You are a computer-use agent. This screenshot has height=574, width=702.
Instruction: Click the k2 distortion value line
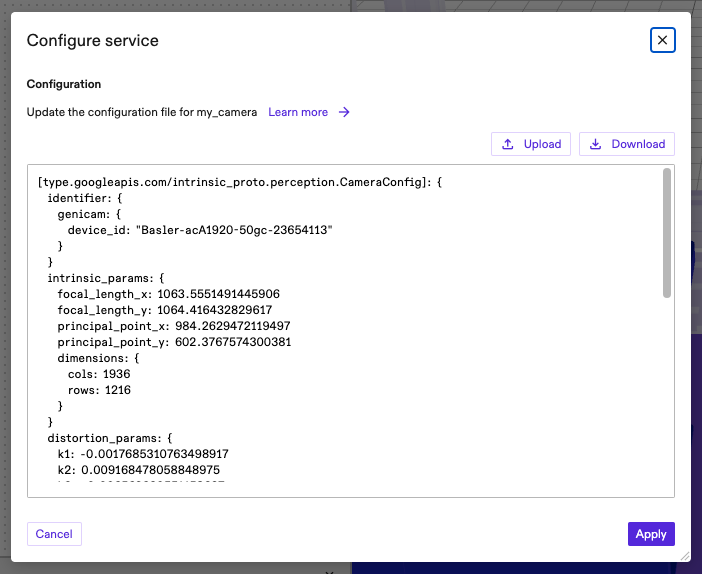(x=139, y=470)
